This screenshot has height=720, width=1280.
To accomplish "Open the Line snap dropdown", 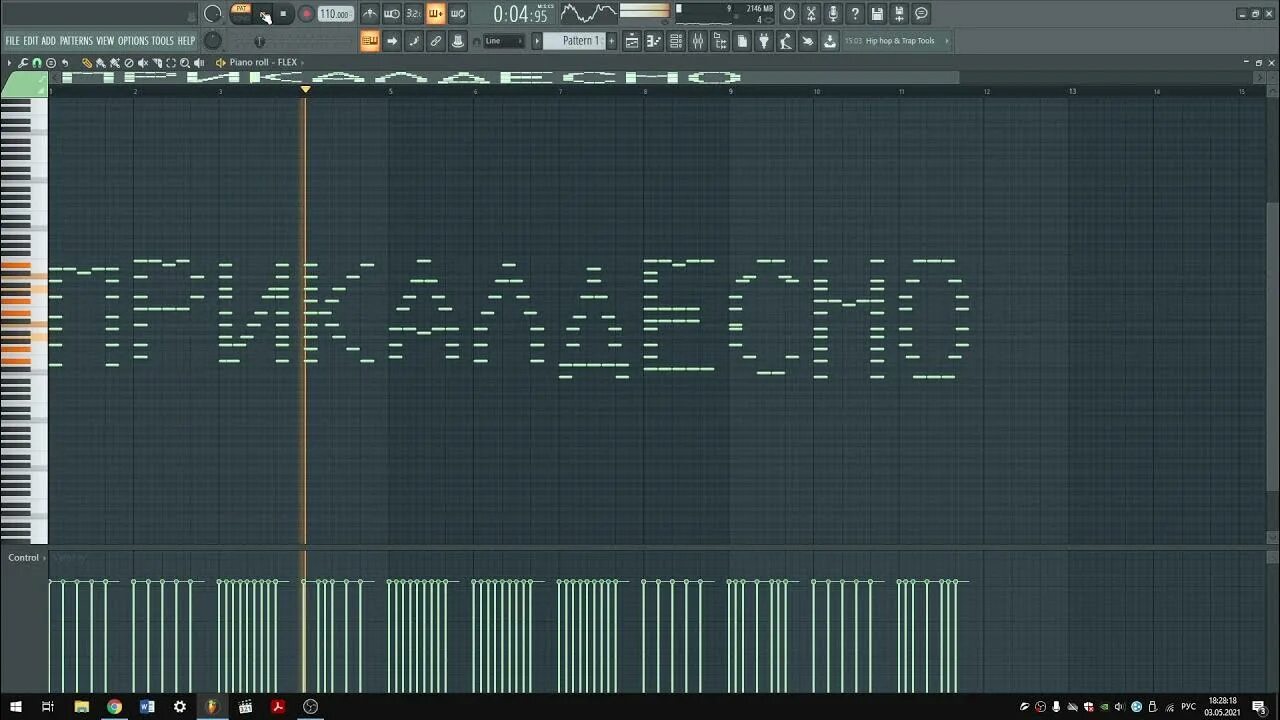I will [x=503, y=41].
